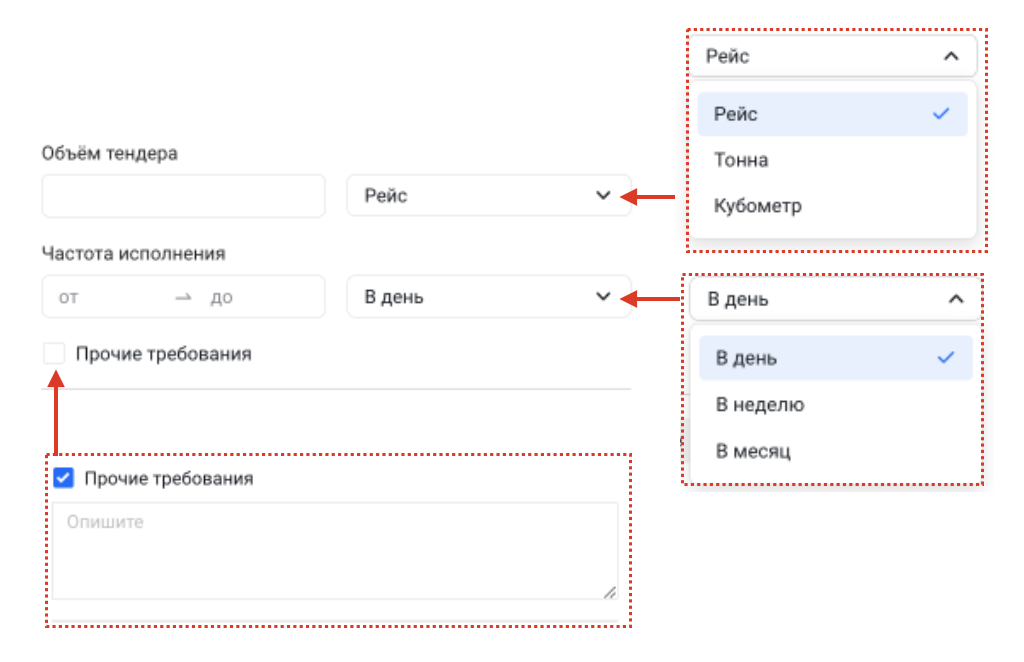Uncheck the blue Прочие требования checkbox
This screenshot has width=1024, height=662.
[x=63, y=478]
